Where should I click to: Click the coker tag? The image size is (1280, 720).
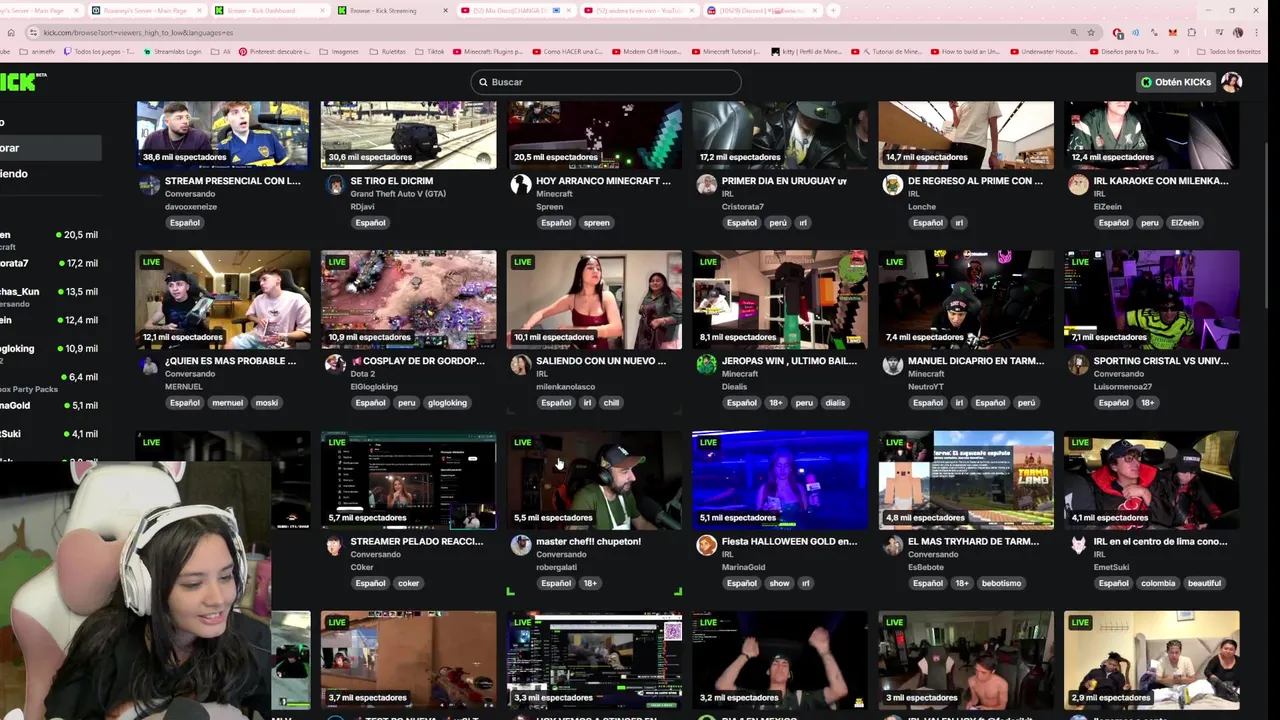(408, 583)
